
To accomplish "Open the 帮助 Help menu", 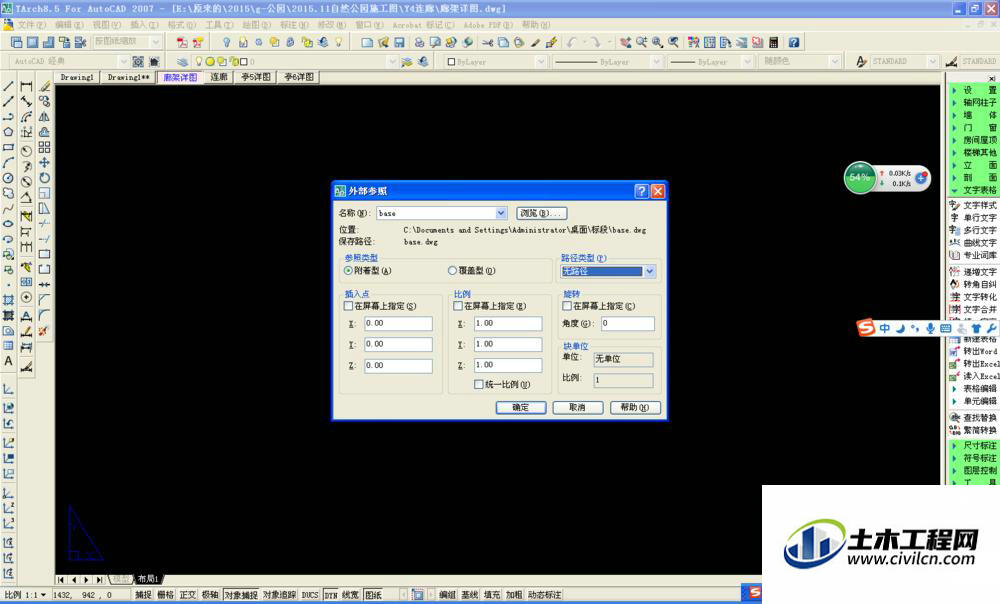I will [x=536, y=25].
